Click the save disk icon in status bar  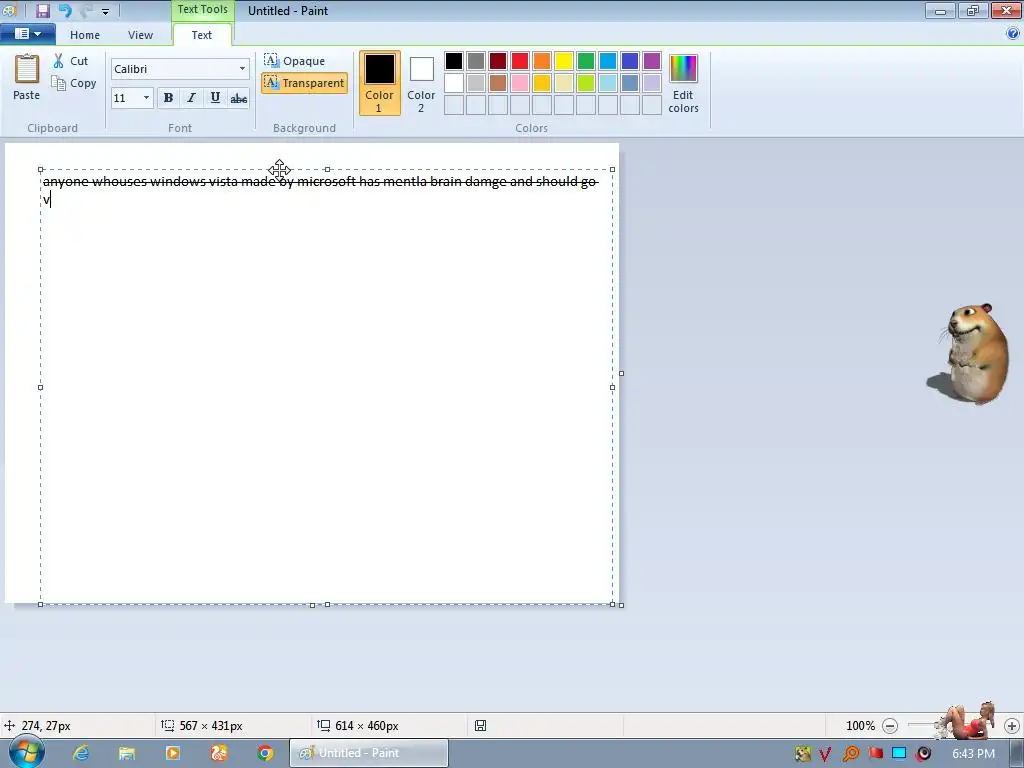(480, 726)
